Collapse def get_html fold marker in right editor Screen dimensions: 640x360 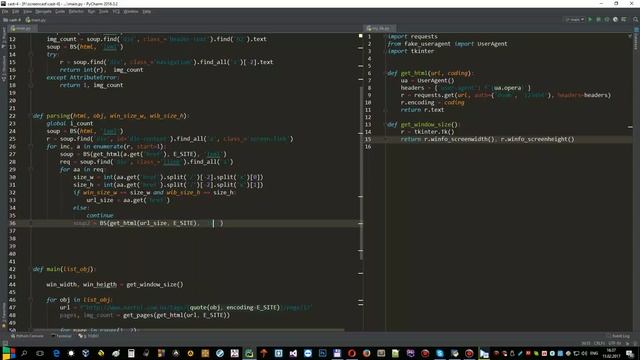(385, 73)
